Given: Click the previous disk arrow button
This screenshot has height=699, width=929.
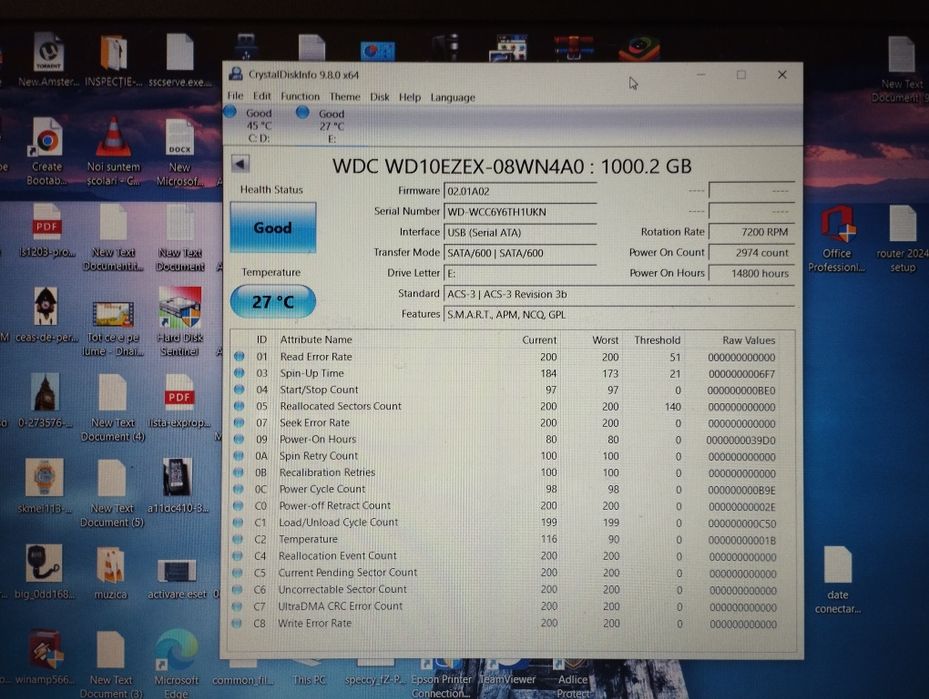Looking at the screenshot, I should coord(240,163).
